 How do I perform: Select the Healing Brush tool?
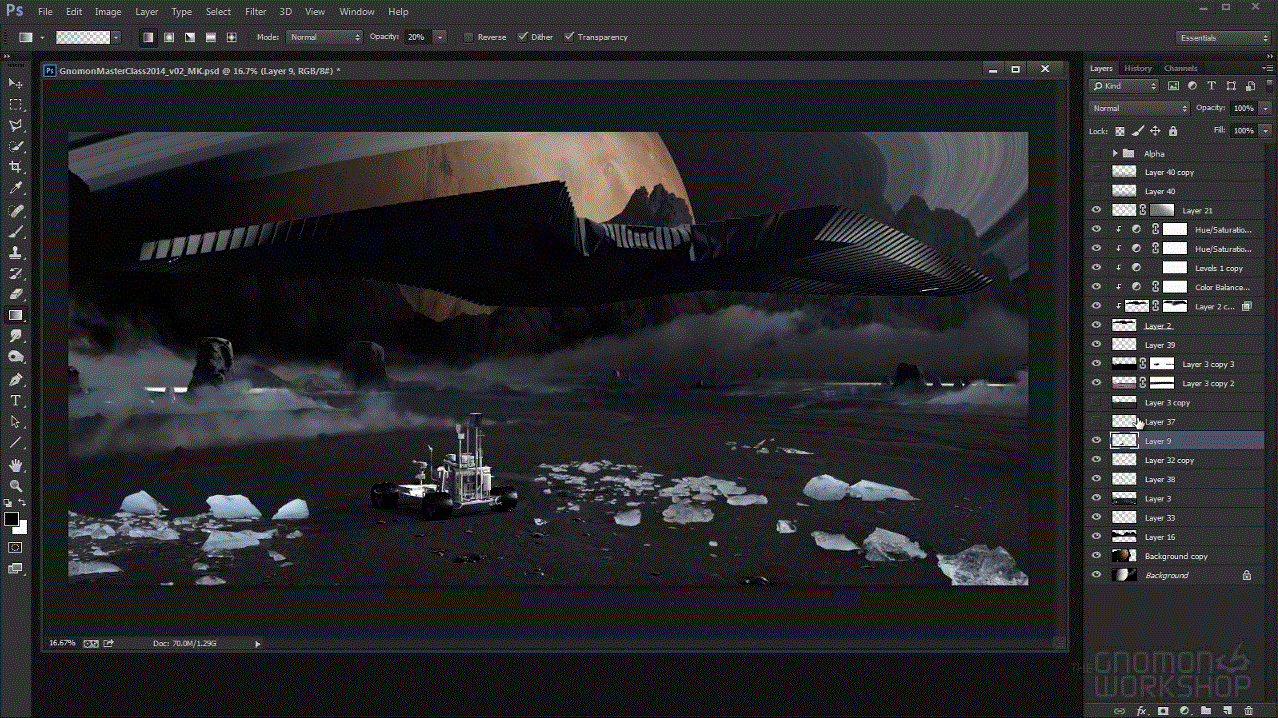(x=15, y=211)
